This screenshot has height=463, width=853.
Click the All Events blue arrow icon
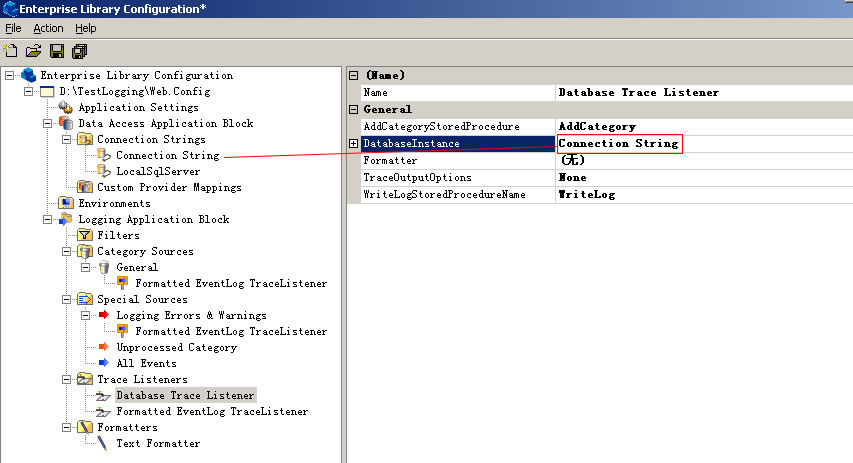pos(104,363)
